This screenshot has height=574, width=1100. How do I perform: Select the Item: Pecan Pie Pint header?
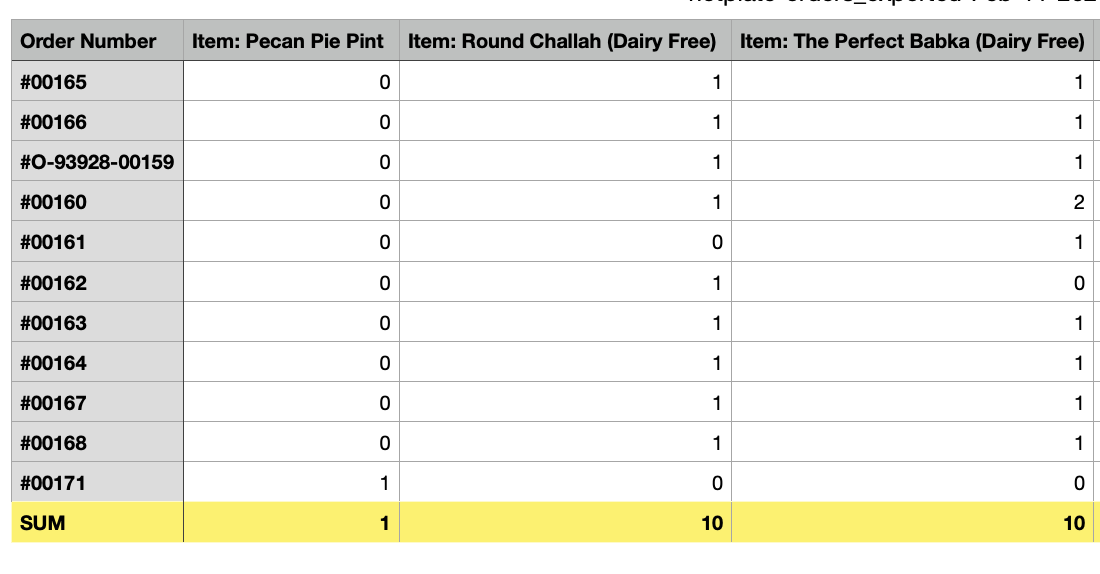[x=288, y=42]
